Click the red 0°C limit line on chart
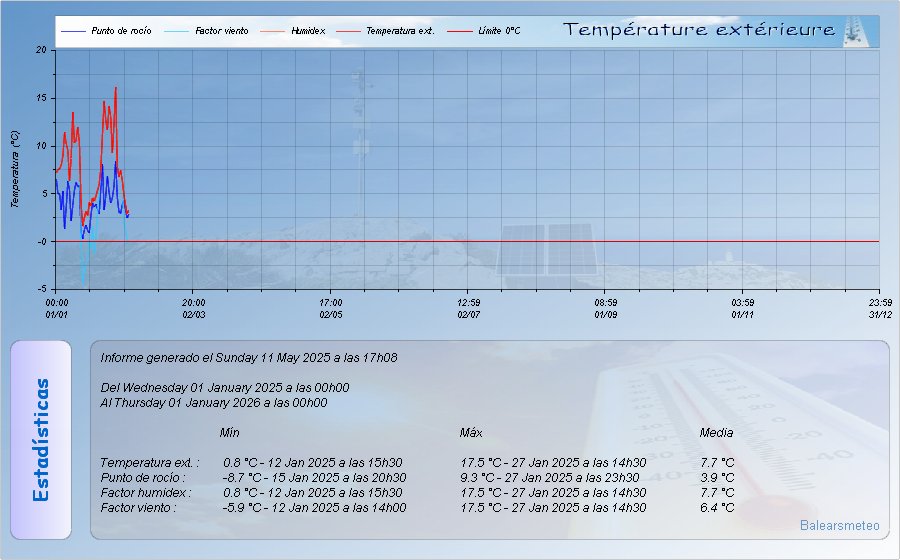Screen dimensions: 900x560 point(468,242)
